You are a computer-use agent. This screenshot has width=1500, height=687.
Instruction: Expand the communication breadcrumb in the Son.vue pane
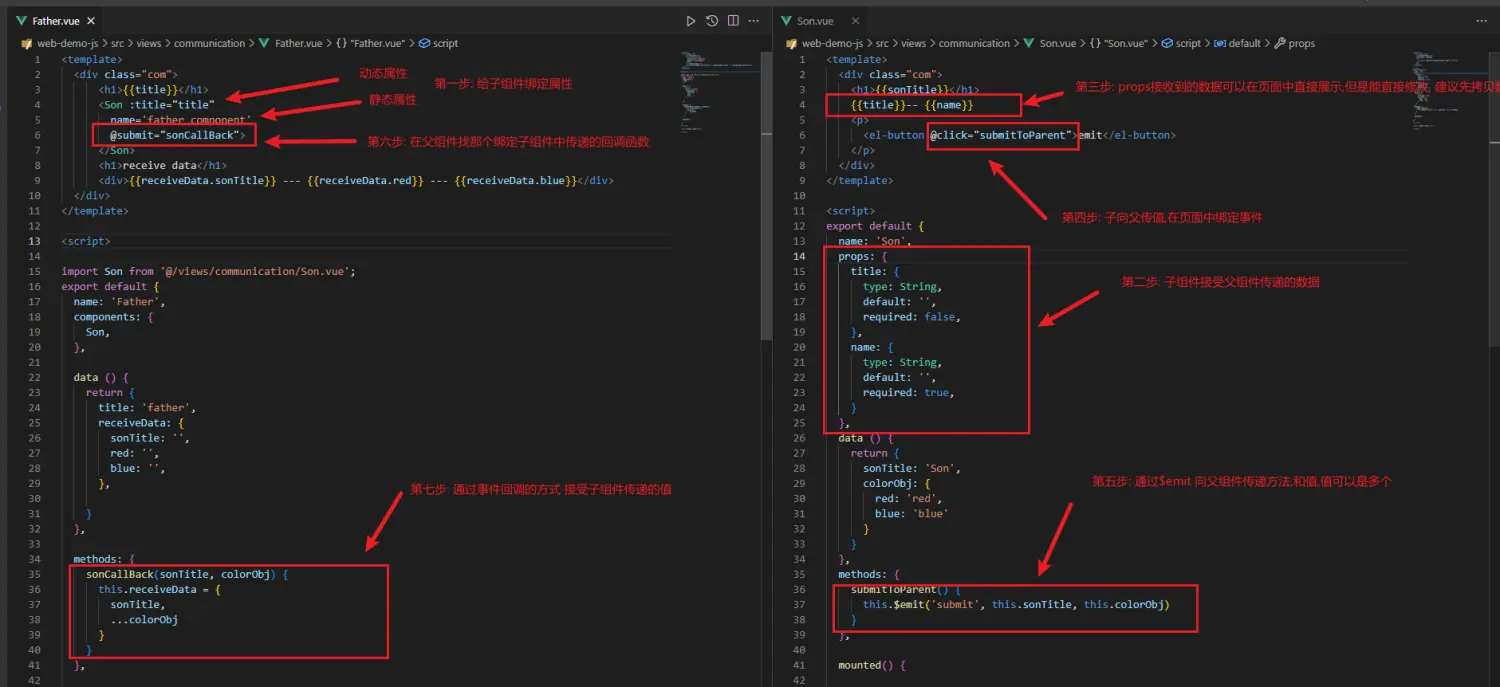pos(974,44)
